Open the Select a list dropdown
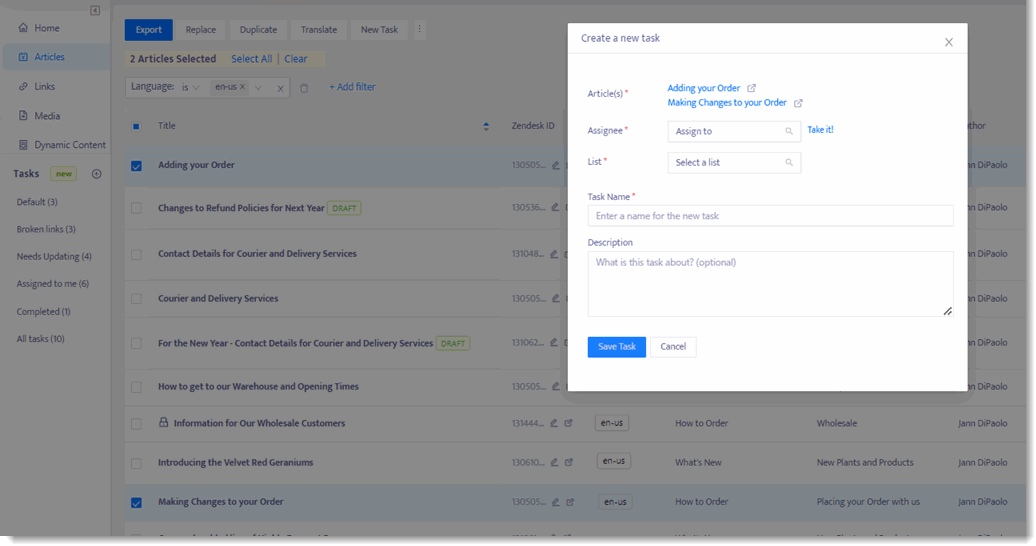1036x546 pixels. [734, 163]
